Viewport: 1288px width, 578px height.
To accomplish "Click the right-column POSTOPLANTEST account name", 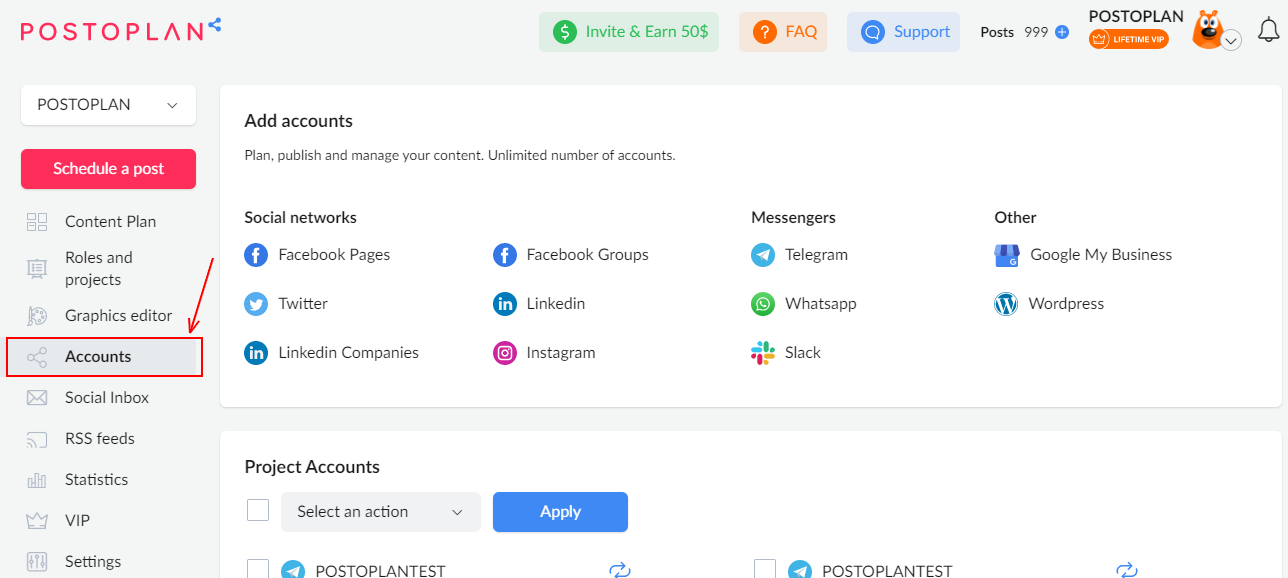I will pos(887,571).
